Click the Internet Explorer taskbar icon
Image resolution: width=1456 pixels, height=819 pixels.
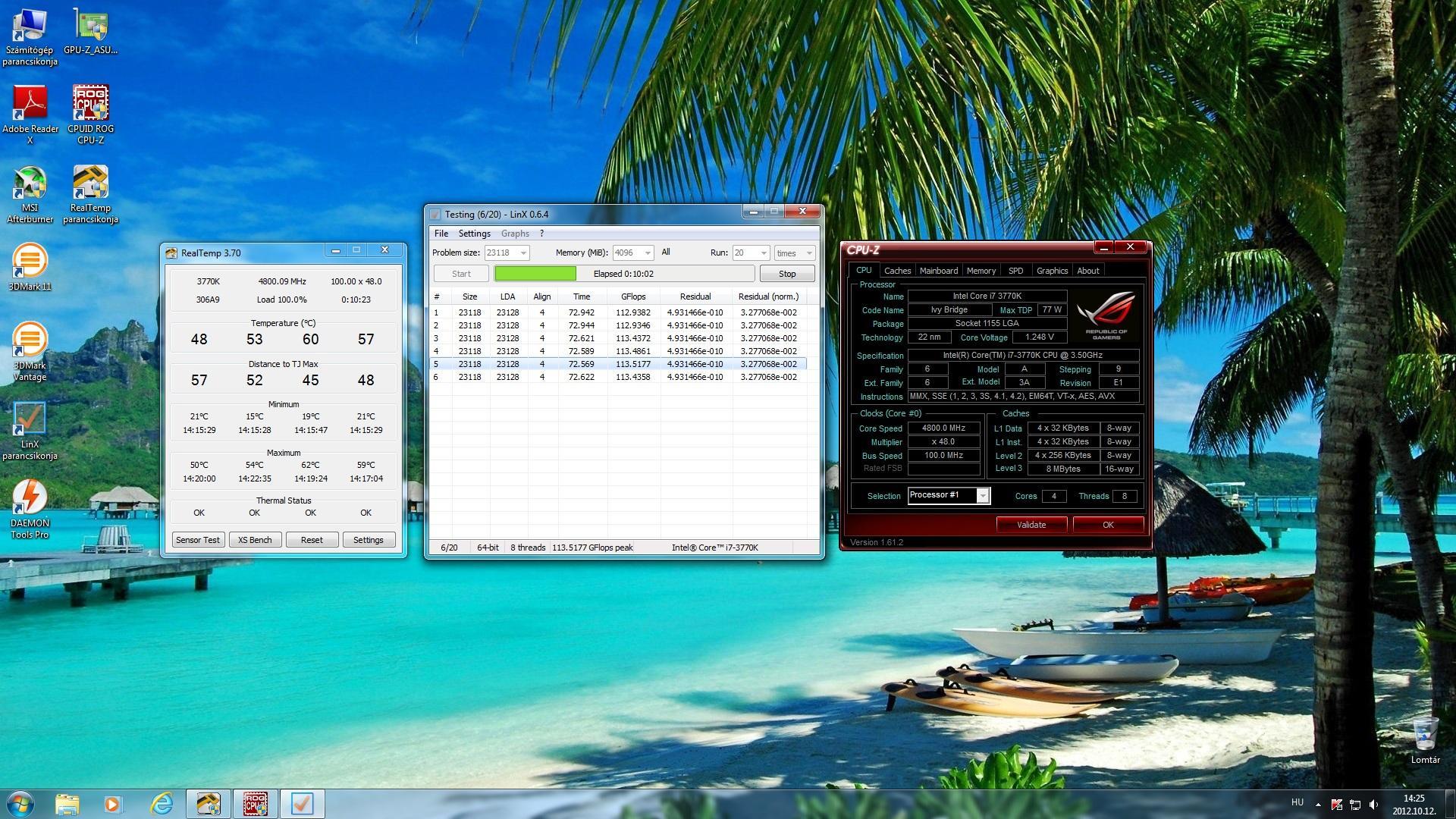point(161,803)
